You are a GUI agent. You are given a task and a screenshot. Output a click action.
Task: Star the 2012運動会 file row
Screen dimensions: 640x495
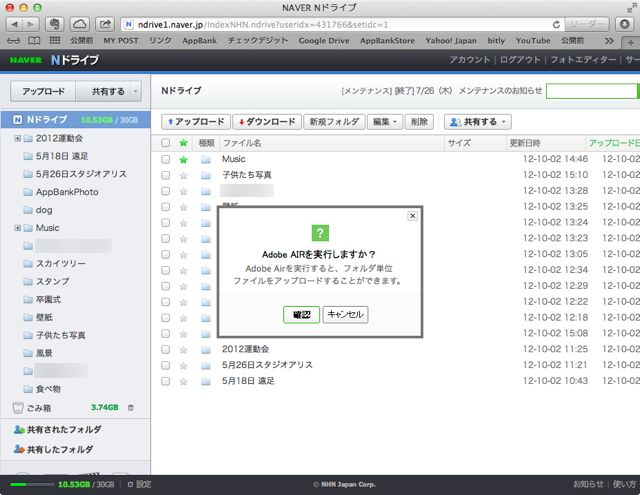tap(183, 350)
